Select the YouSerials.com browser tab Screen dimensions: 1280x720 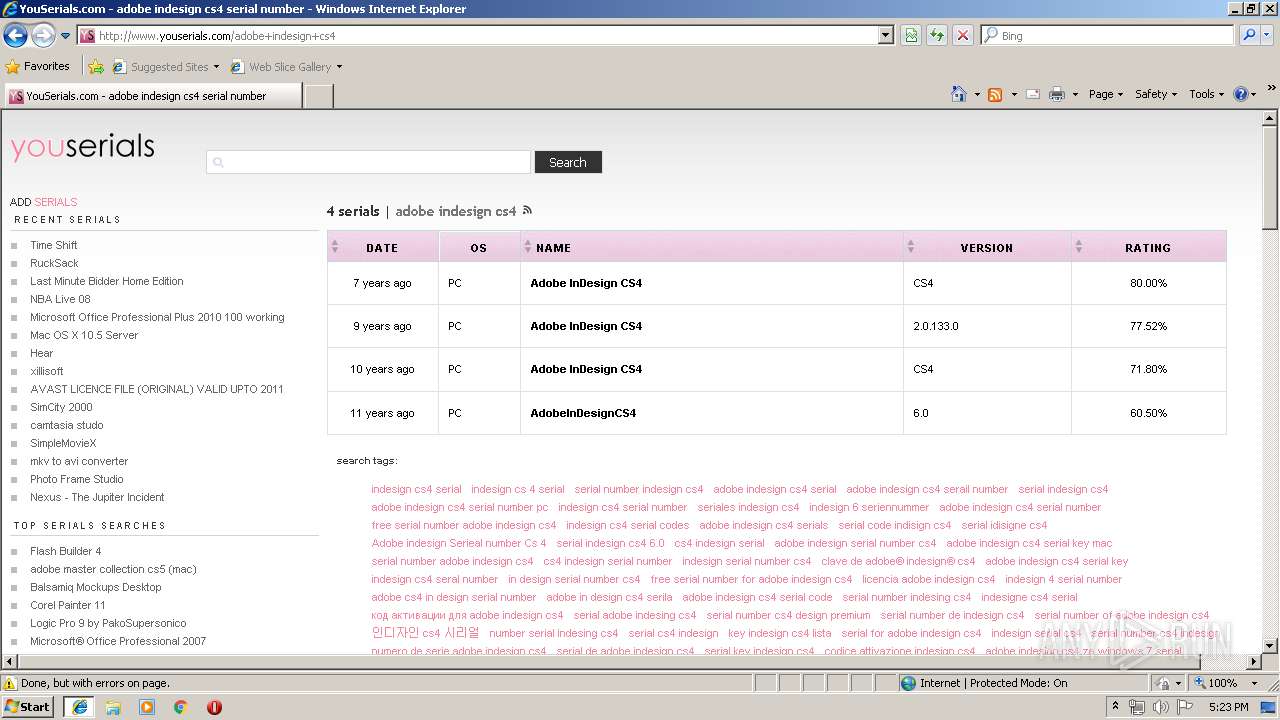(152, 96)
